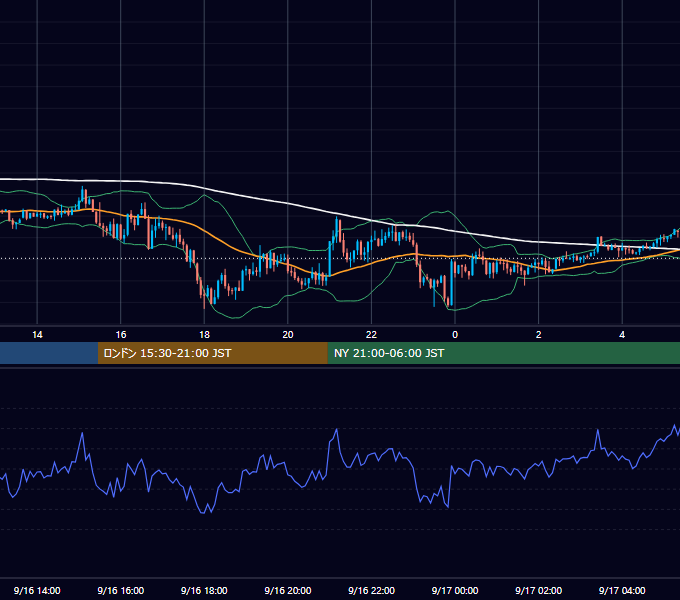The image size is (680, 600).
Task: Click the hour label 22 on the price chart axis
Action: [x=371, y=334]
